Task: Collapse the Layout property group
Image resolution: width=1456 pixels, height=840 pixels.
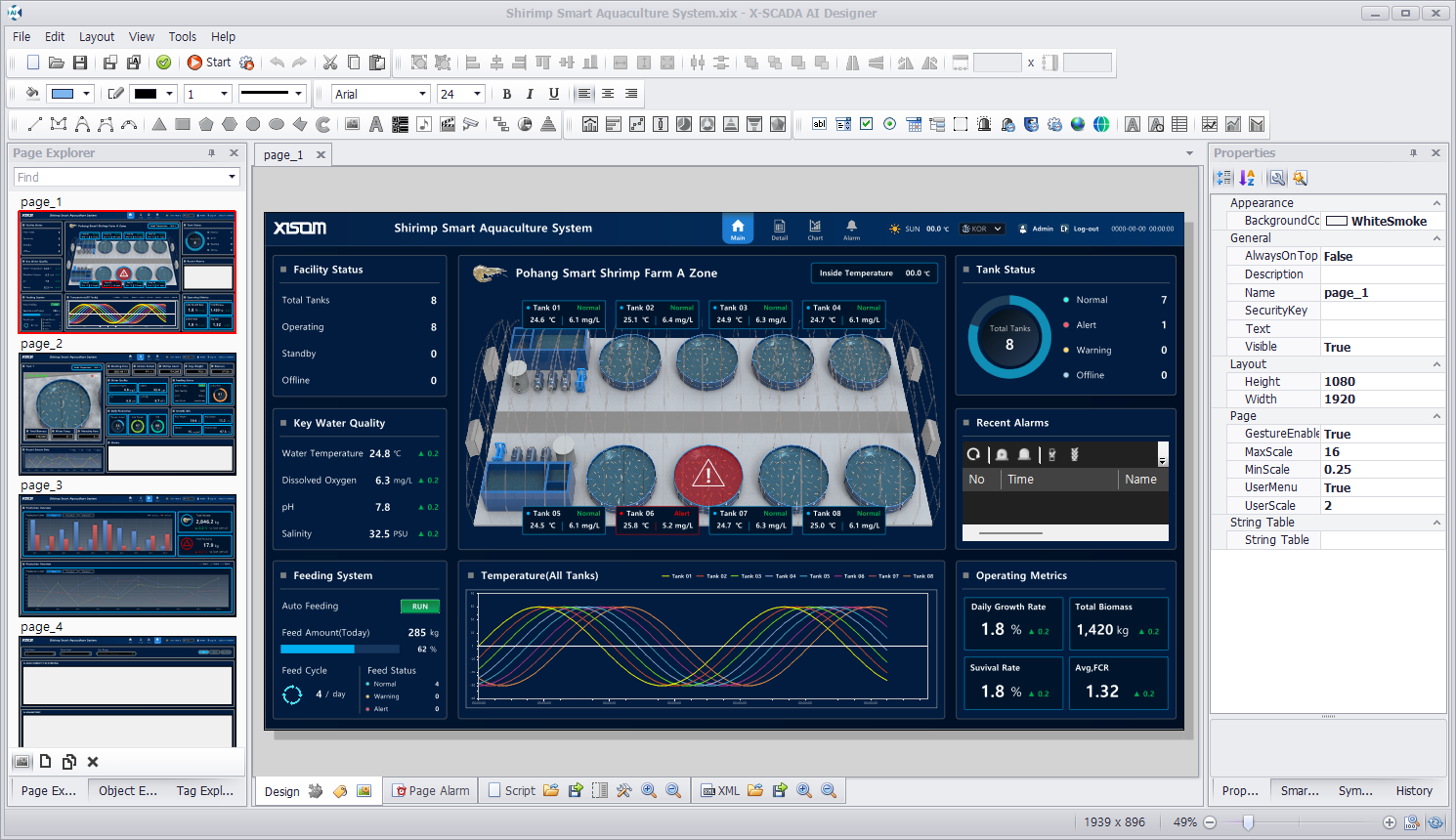Action: [1436, 364]
